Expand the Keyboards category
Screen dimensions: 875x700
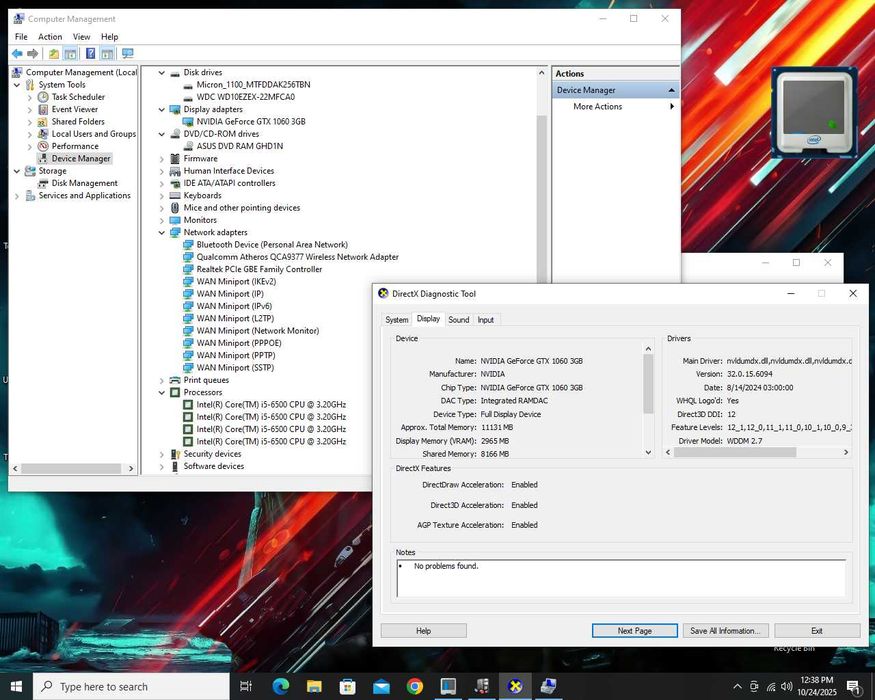click(x=161, y=195)
